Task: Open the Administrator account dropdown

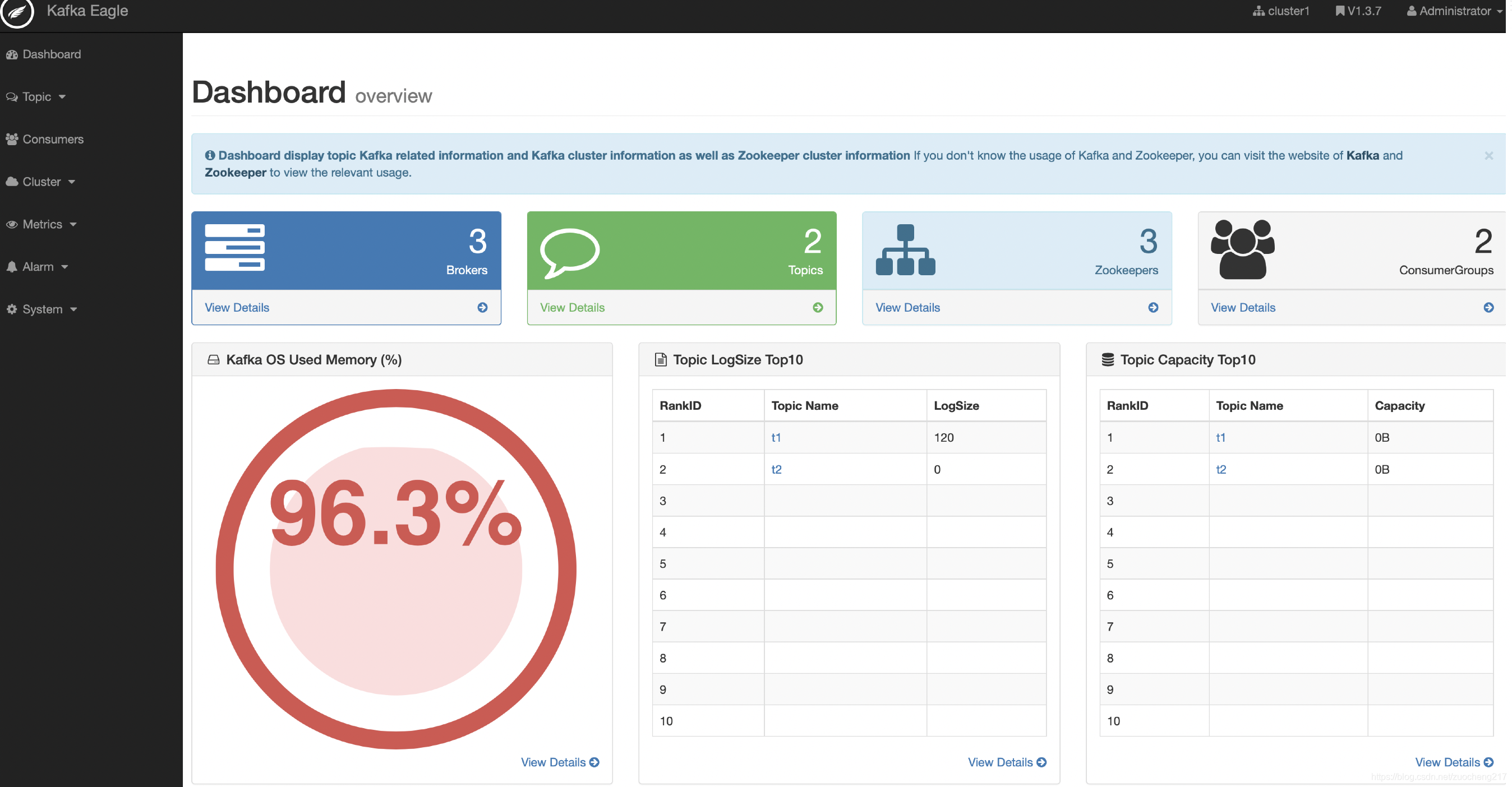Action: (1454, 11)
